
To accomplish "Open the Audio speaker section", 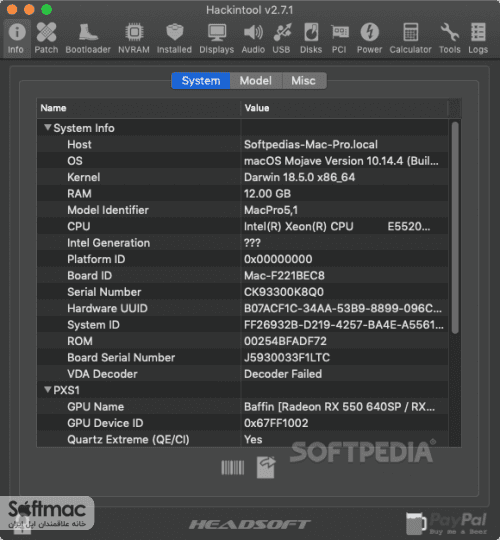I will click(x=253, y=38).
